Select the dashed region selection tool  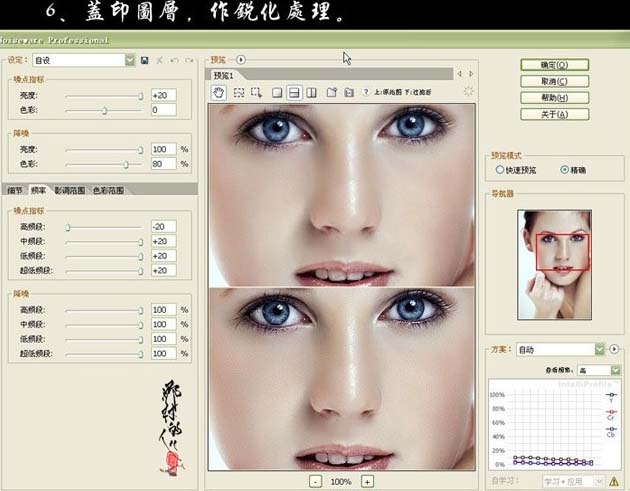pyautogui.click(x=239, y=93)
